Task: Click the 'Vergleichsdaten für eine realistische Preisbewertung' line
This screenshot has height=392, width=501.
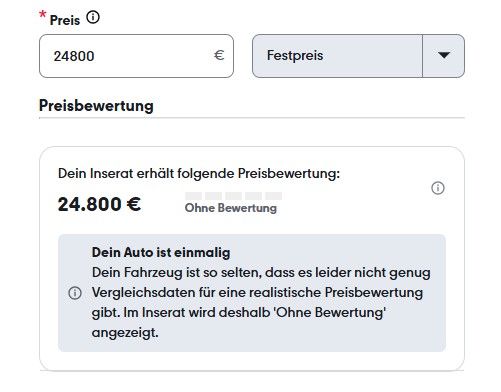Action: [257, 293]
